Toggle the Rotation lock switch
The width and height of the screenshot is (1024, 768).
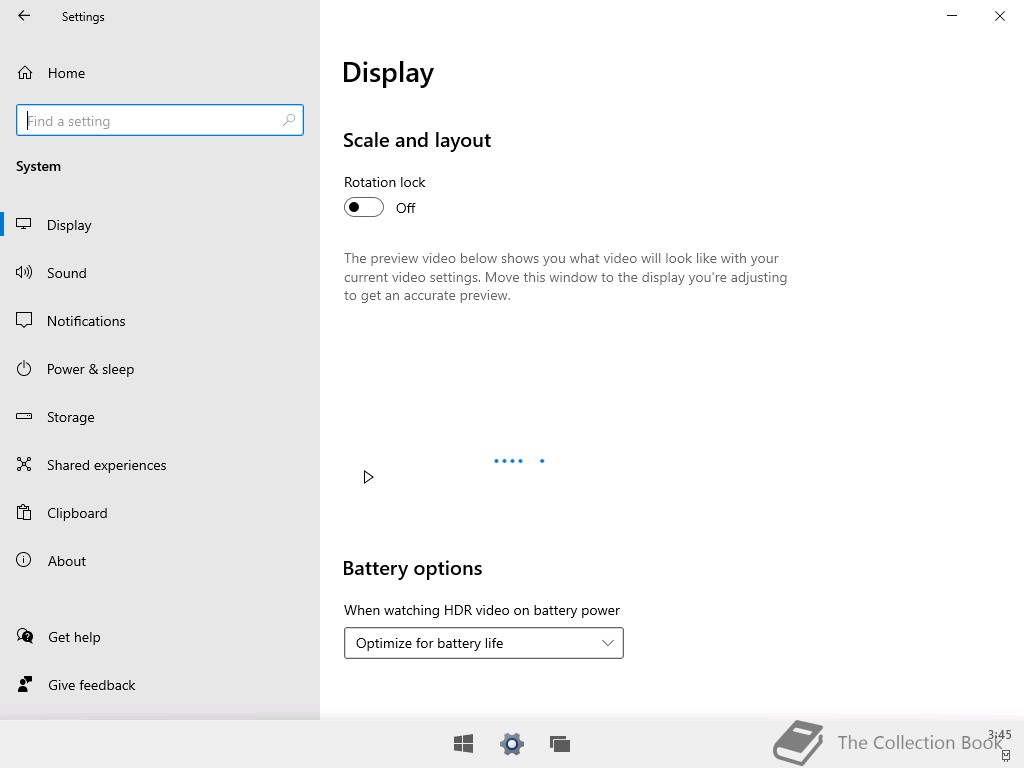(364, 208)
